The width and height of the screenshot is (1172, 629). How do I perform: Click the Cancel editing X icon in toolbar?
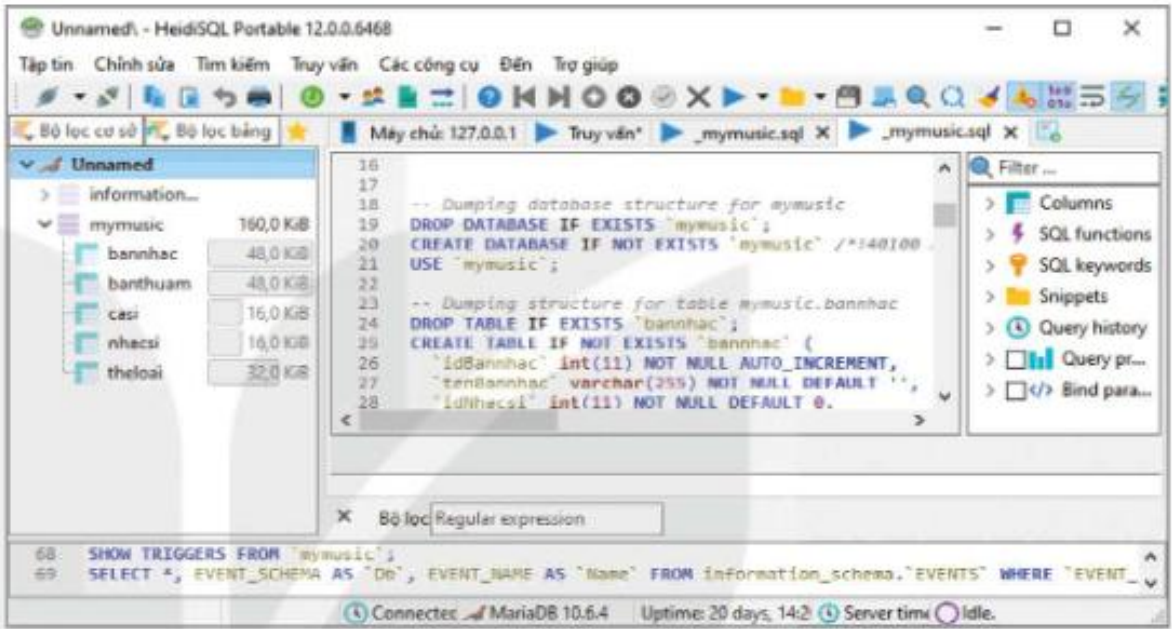[x=698, y=97]
